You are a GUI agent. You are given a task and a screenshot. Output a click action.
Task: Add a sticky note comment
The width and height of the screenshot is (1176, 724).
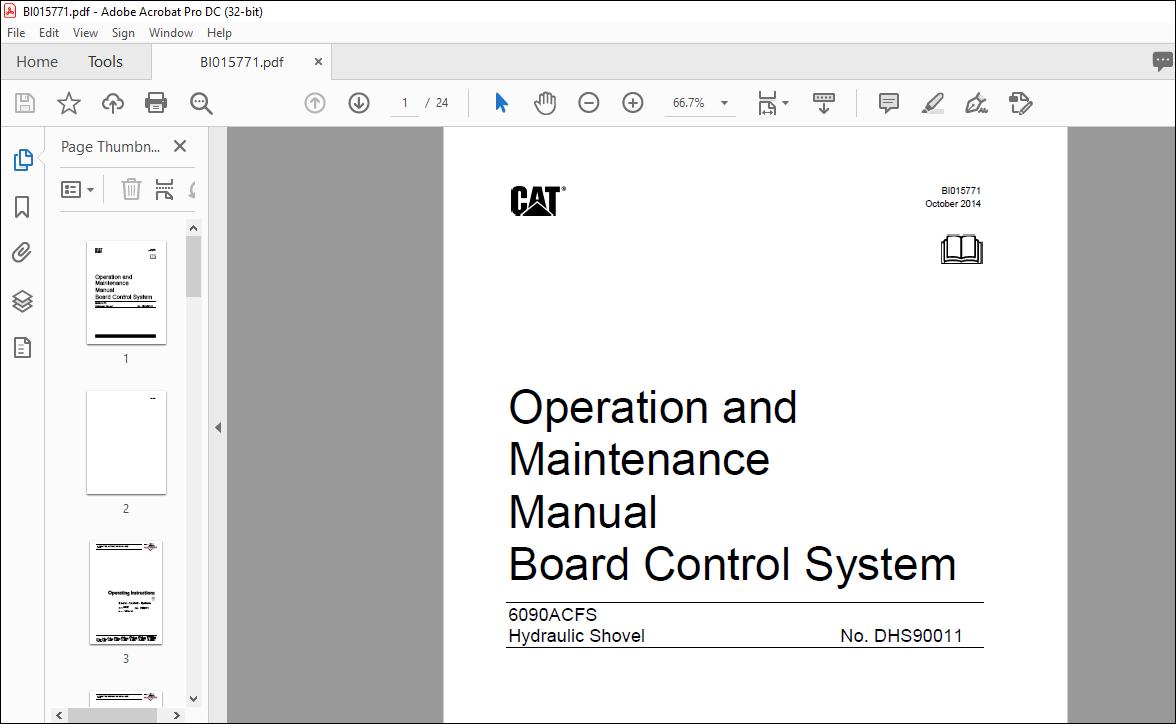[889, 103]
